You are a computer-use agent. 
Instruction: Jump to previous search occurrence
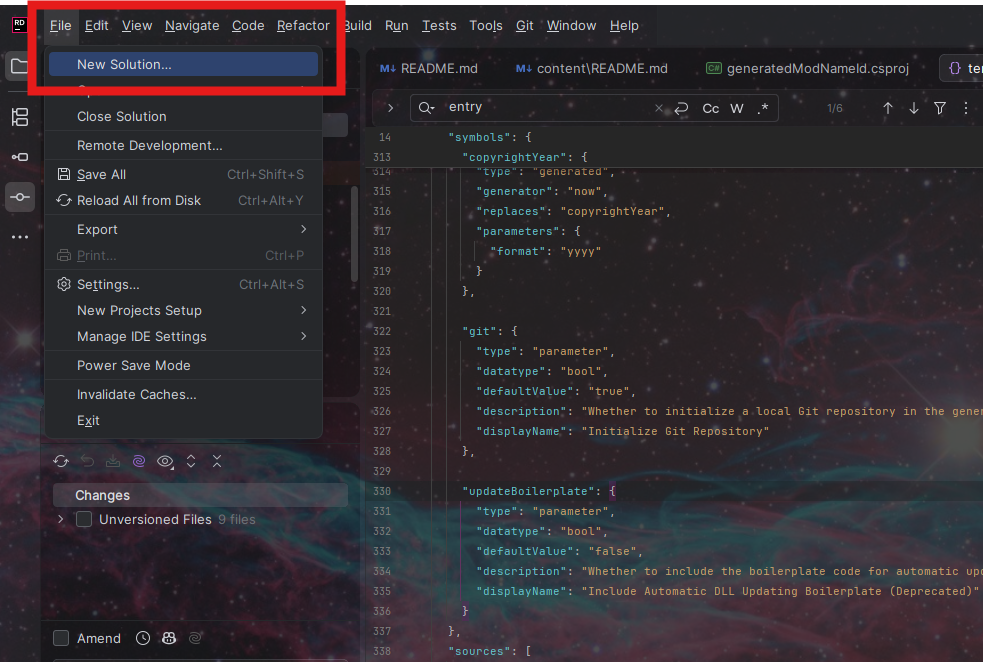click(888, 108)
